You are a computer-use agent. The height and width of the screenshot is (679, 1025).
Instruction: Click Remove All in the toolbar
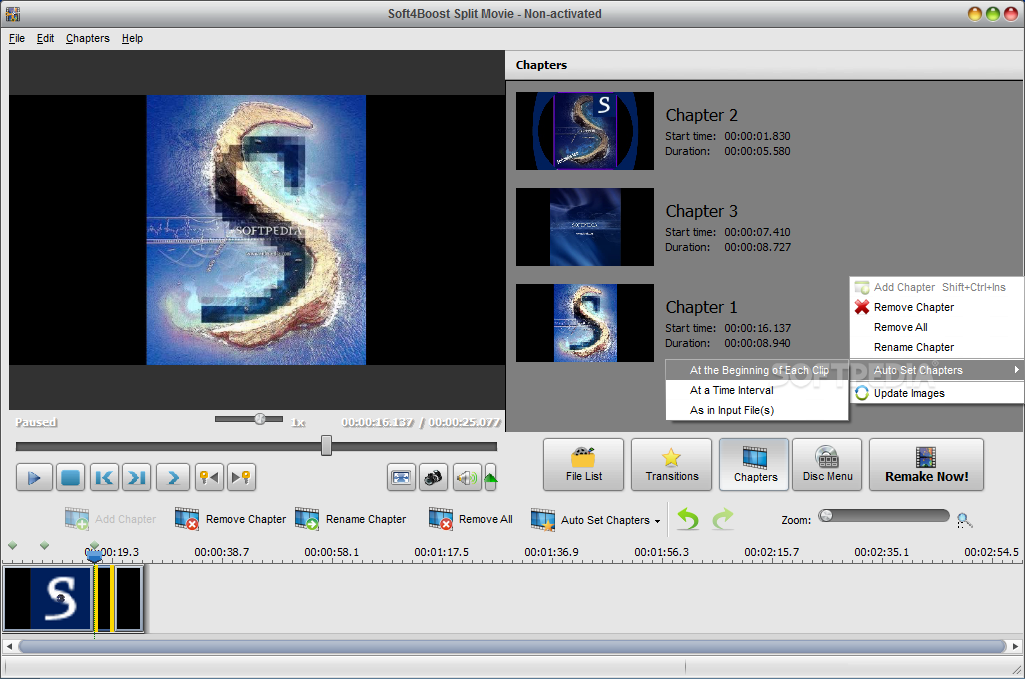pyautogui.click(x=471, y=519)
